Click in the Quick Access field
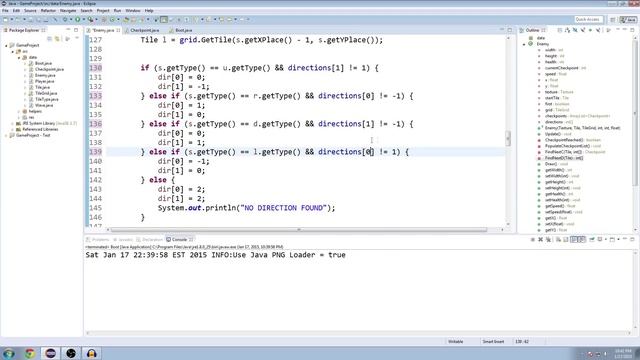Image resolution: width=640 pixels, height=360 pixels. pos(589,19)
